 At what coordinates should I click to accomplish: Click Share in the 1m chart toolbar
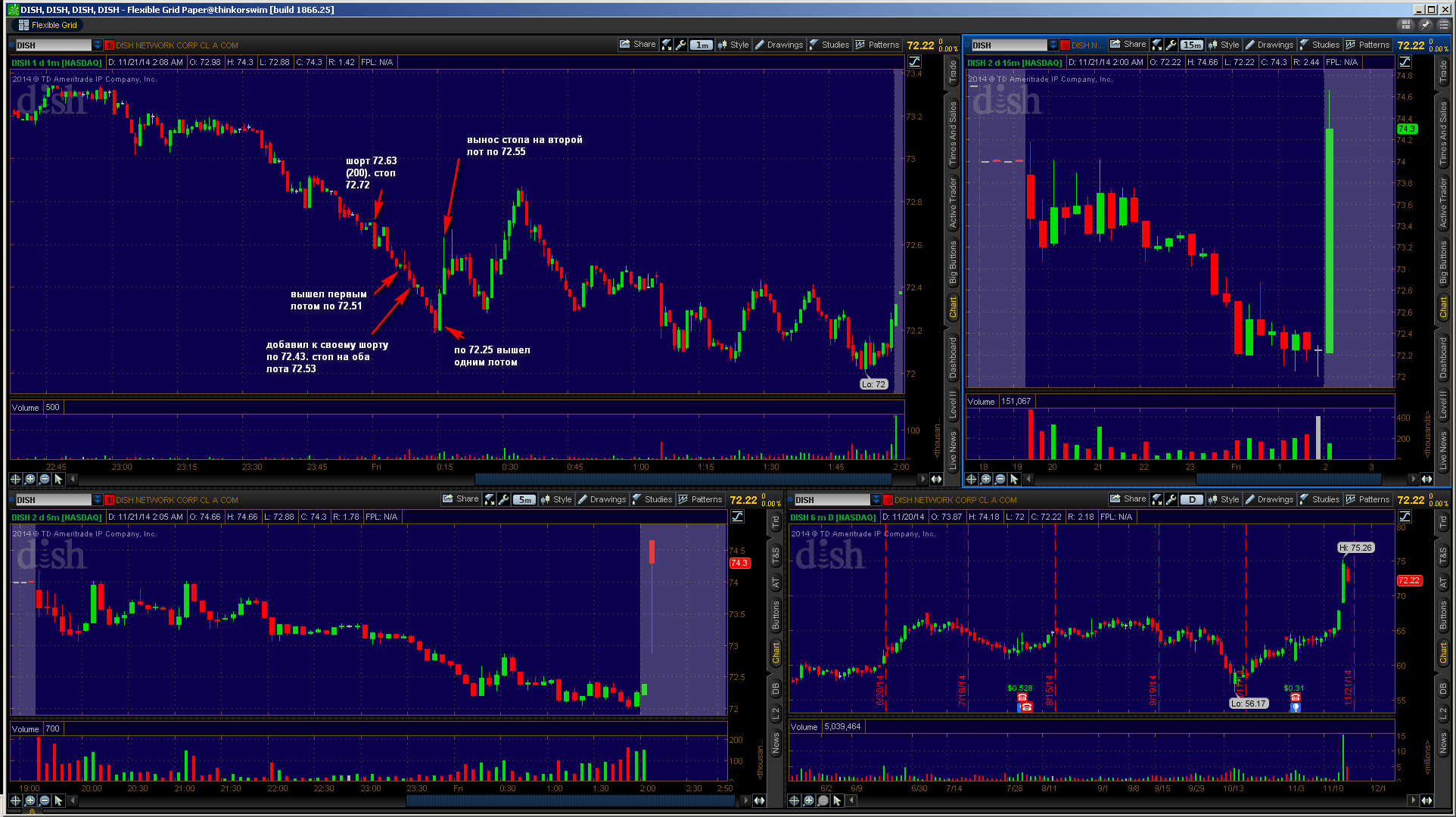[x=637, y=45]
